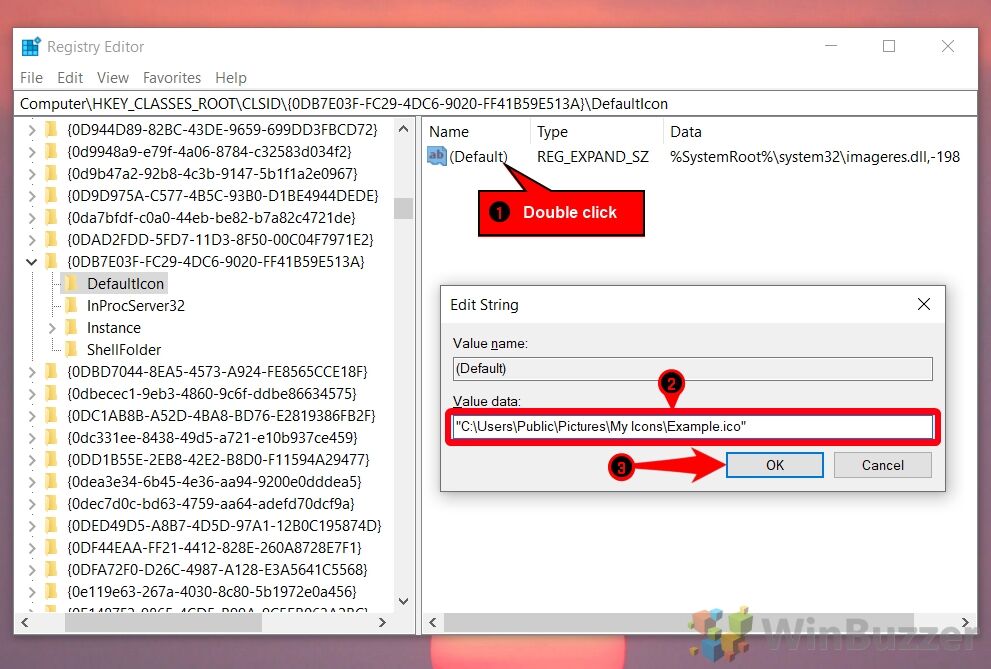
Task: Select the (Default) string value icon
Action: click(436, 155)
